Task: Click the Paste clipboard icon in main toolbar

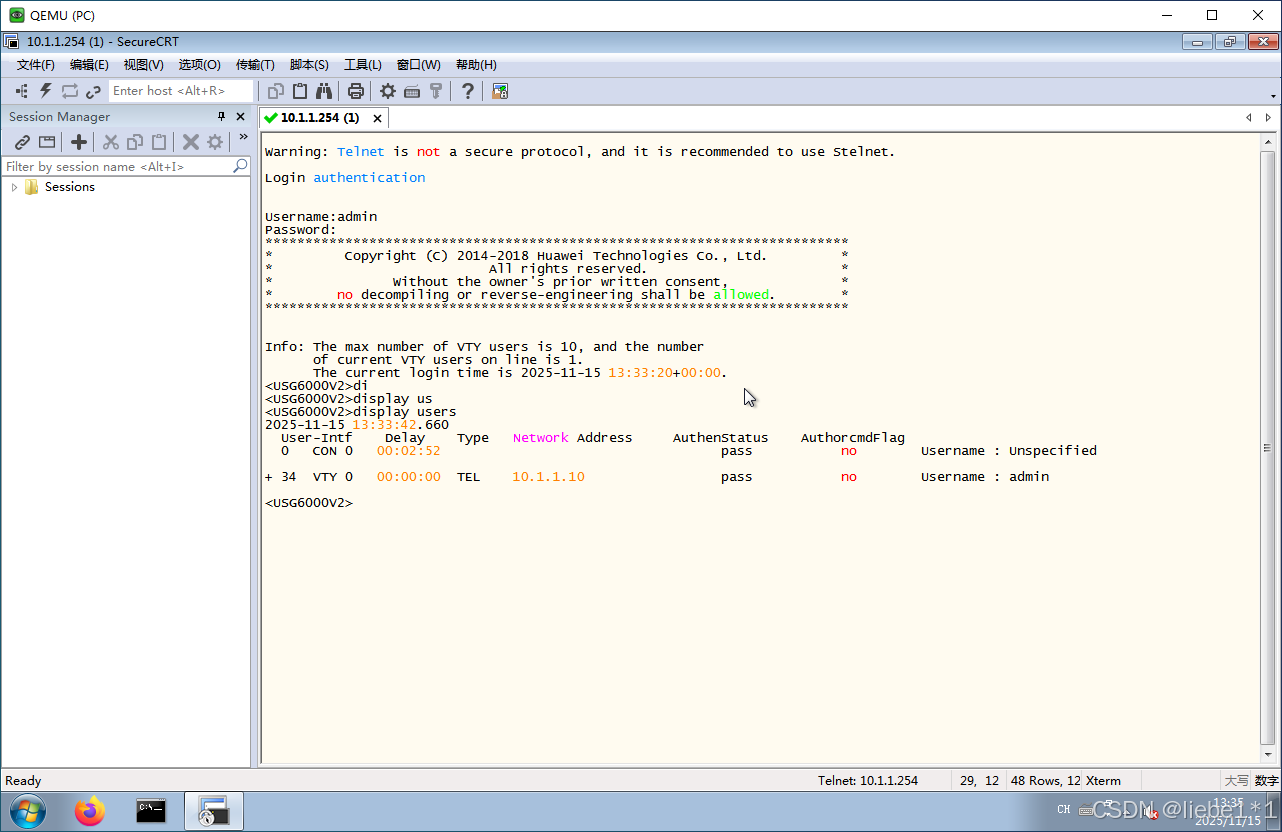Action: point(300,91)
